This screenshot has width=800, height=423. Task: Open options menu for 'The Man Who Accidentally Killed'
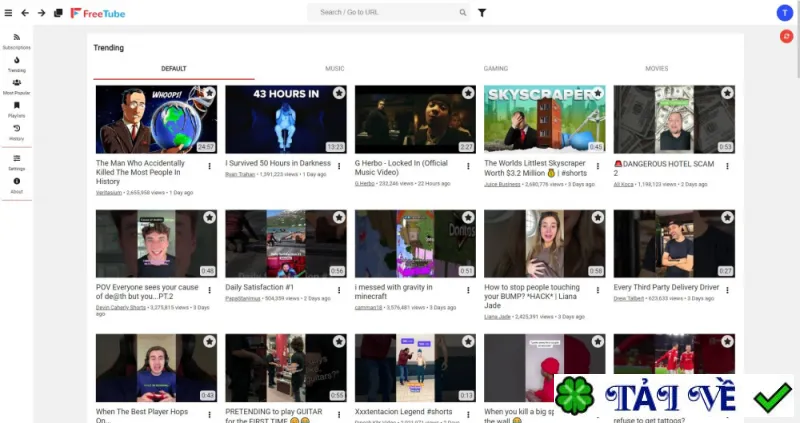coord(210,166)
